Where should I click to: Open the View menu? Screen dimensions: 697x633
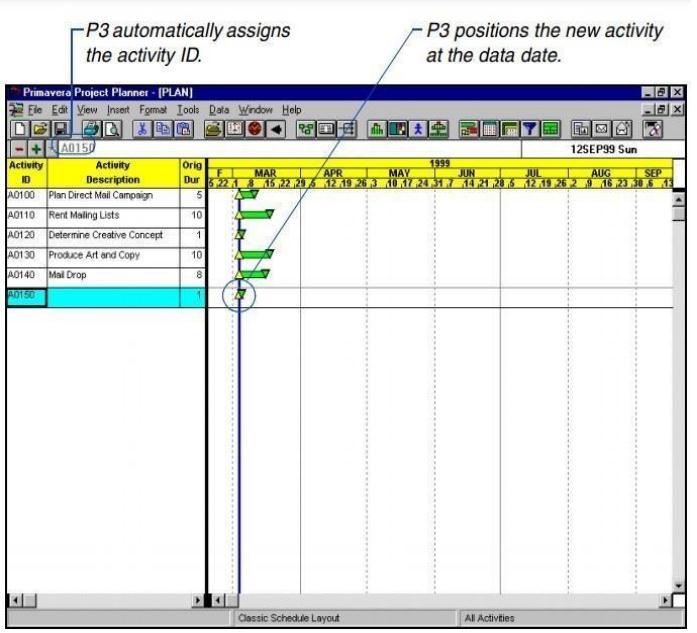click(87, 109)
